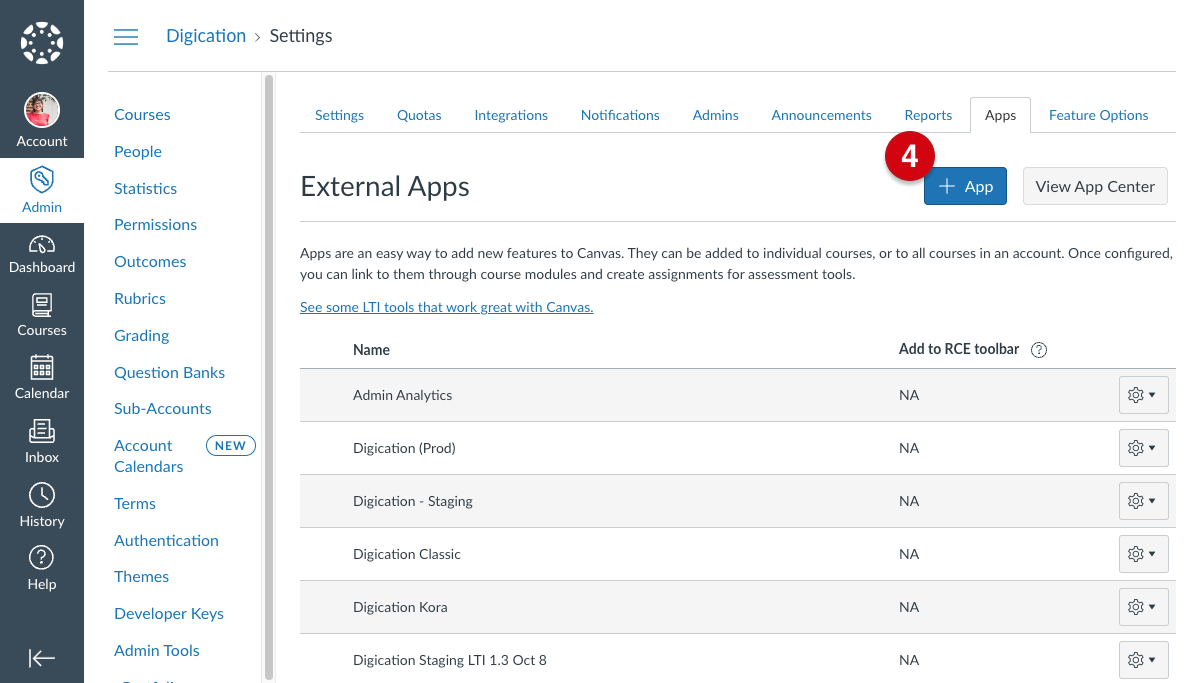The width and height of the screenshot is (1200, 683).
Task: Open Terms in account sidebar
Action: tap(135, 503)
